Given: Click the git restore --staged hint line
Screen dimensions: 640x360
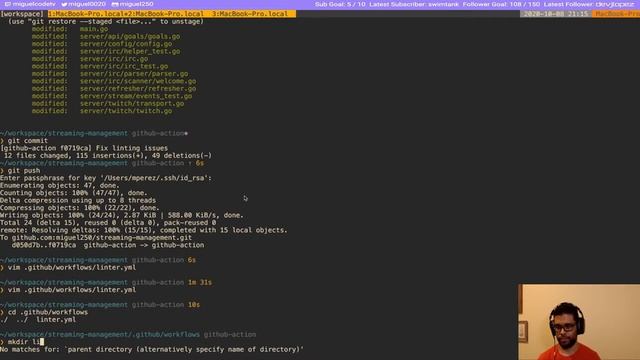Looking at the screenshot, I should pyautogui.click(x=106, y=22).
